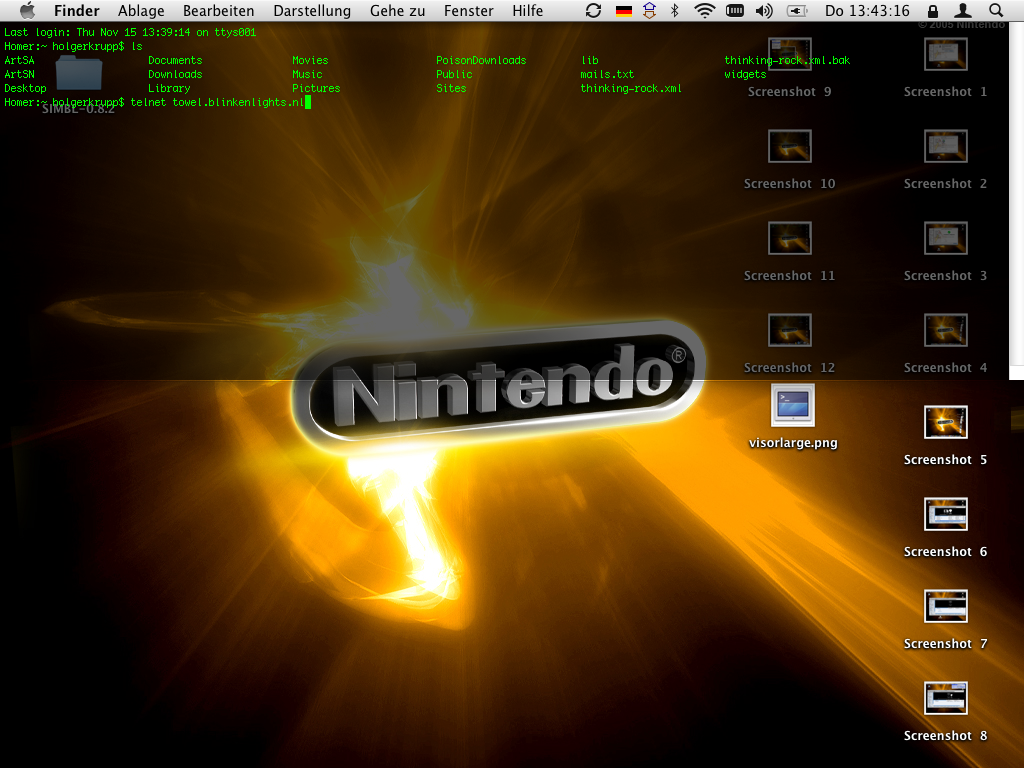
Task: Select the Screenshot 10 desktop icon
Action: (x=790, y=146)
